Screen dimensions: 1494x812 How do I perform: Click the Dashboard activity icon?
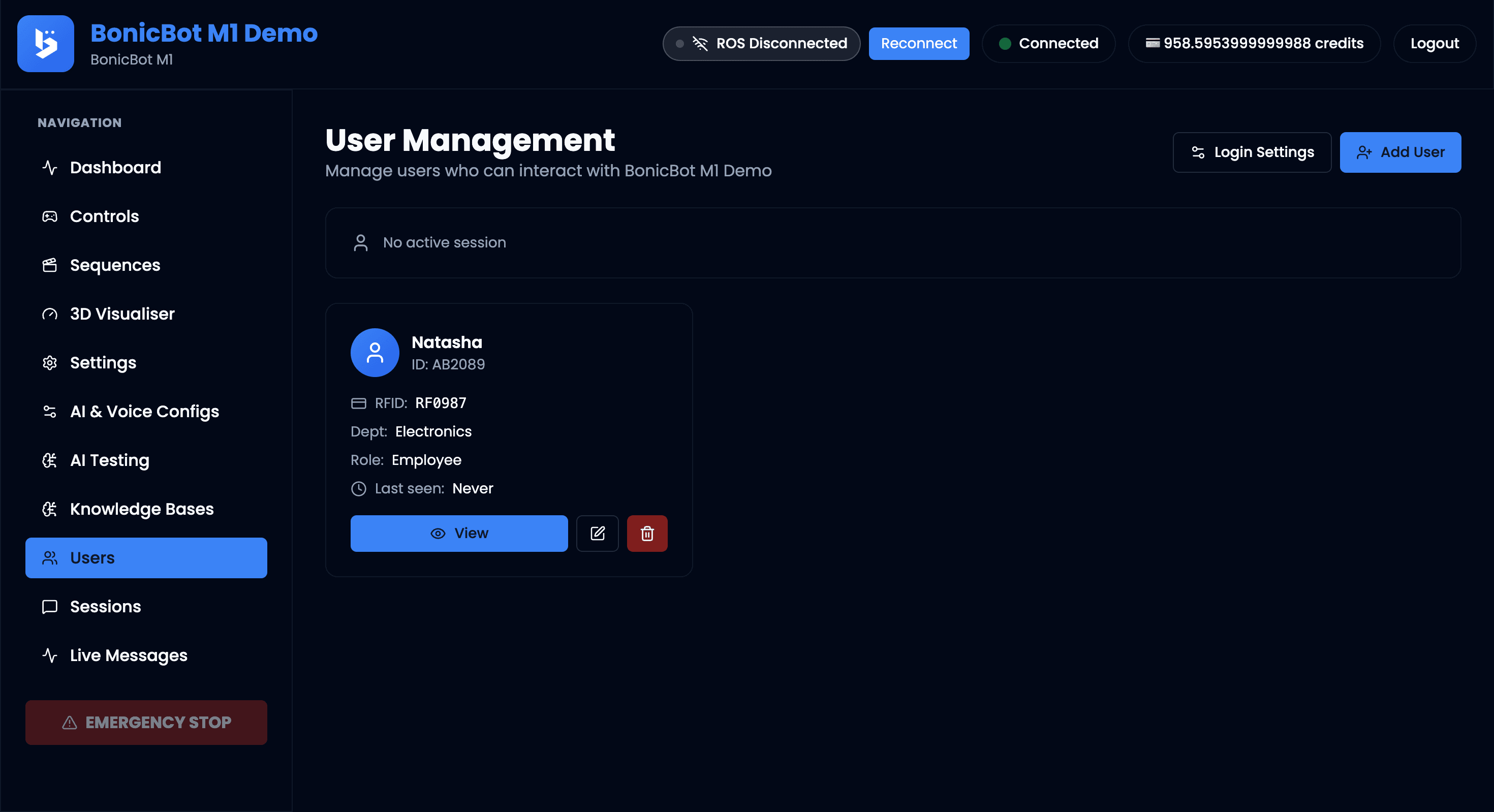click(x=49, y=168)
